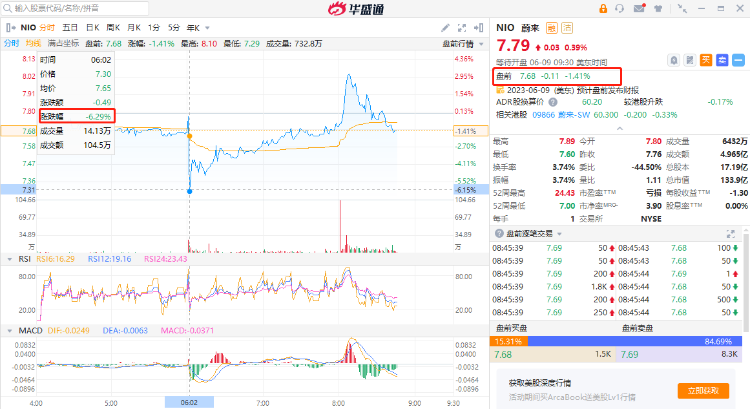Click the 盘前买盘 15.31% orange bar
Viewport: 750px width, 409px height.
pyautogui.click(x=508, y=341)
